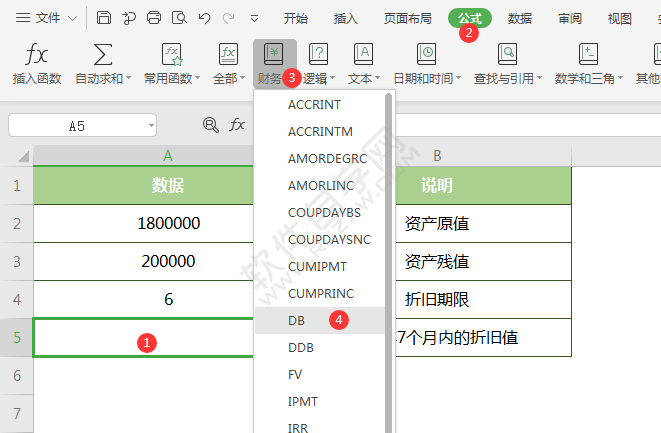Click the Lookup and Reference (查找与引用) icon
This screenshot has width=661, height=433.
507,55
